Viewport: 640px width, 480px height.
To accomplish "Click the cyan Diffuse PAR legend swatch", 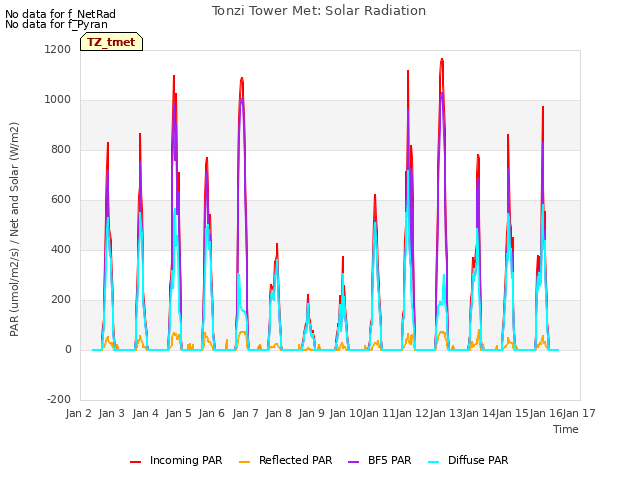I will pyautogui.click(x=434, y=462).
